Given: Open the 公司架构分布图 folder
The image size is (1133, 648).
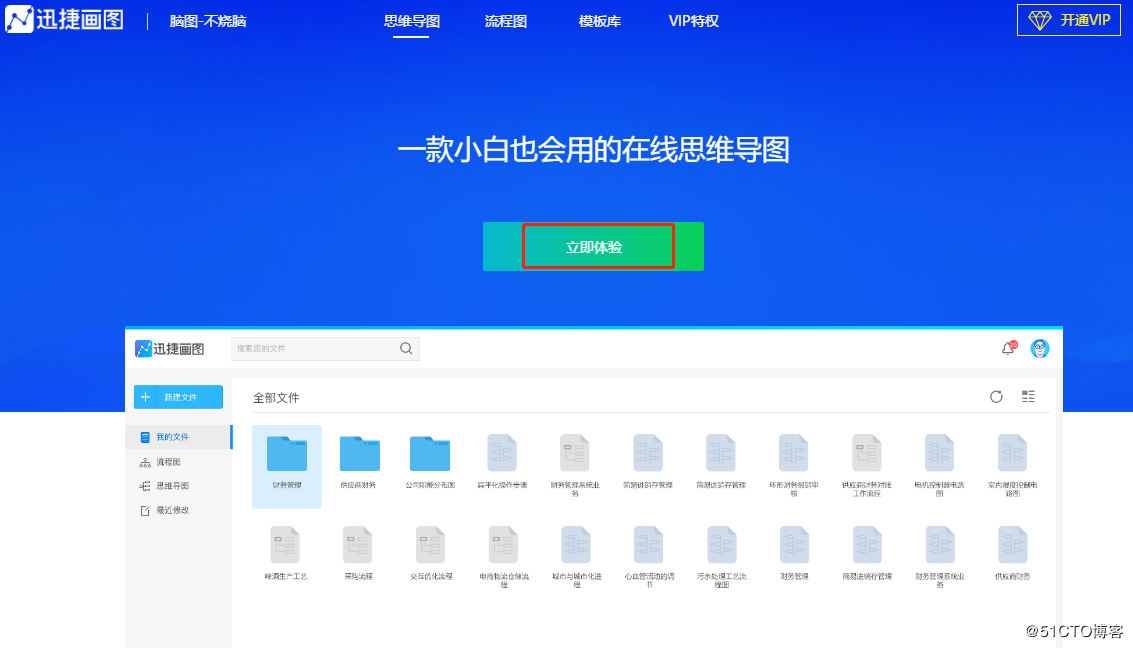Looking at the screenshot, I should click(x=430, y=462).
